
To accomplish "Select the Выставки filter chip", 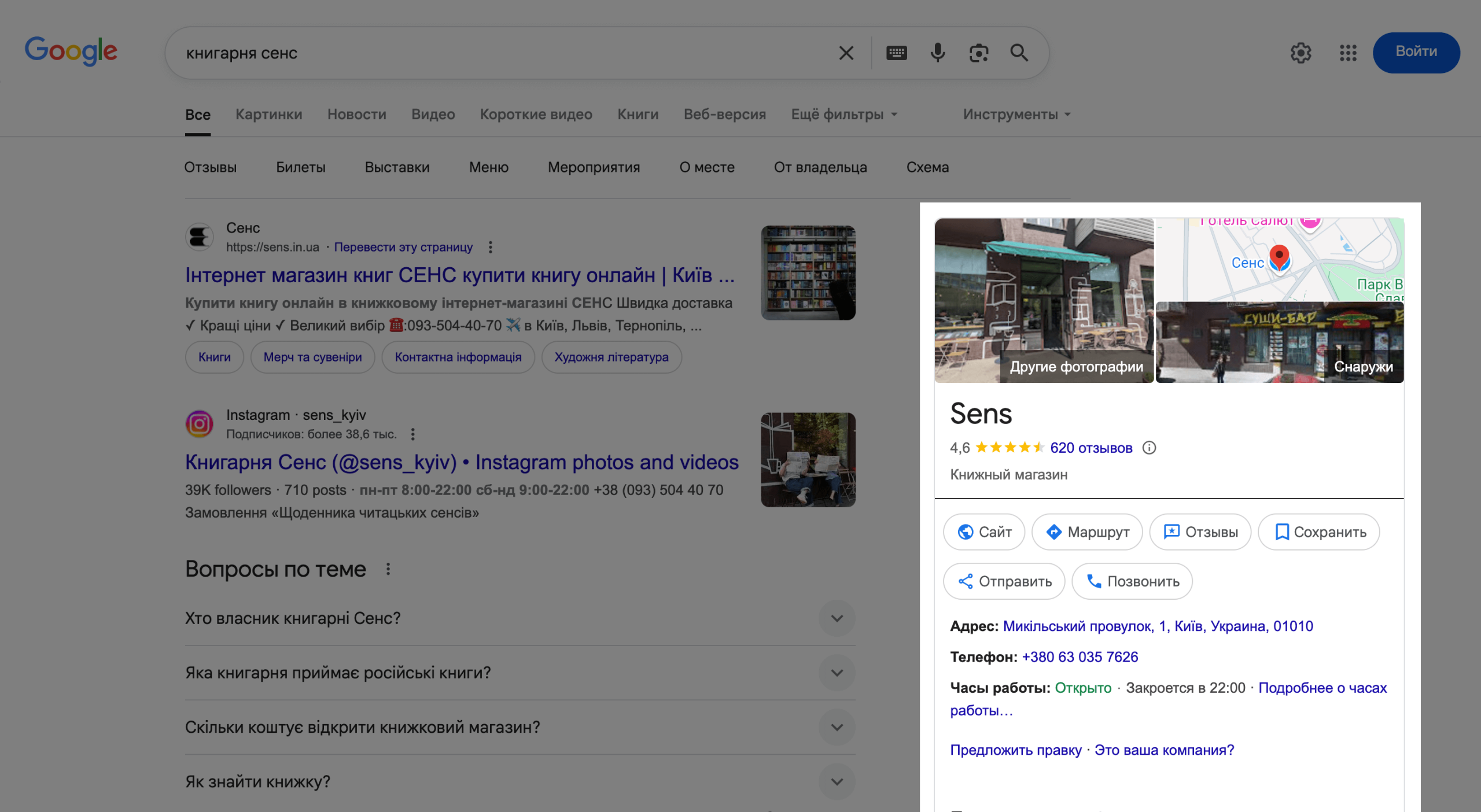I will pyautogui.click(x=397, y=168).
